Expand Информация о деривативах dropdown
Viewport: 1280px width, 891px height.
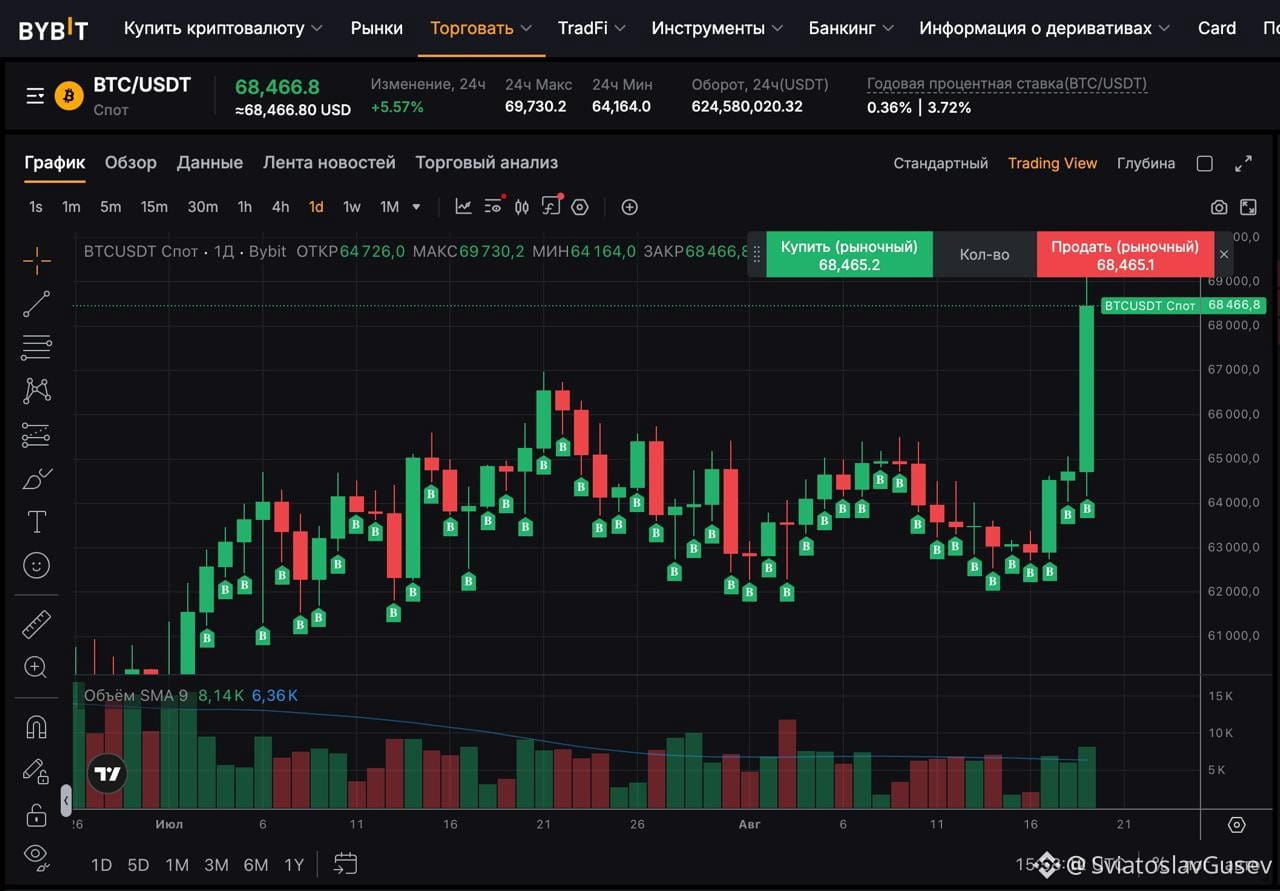point(1045,28)
